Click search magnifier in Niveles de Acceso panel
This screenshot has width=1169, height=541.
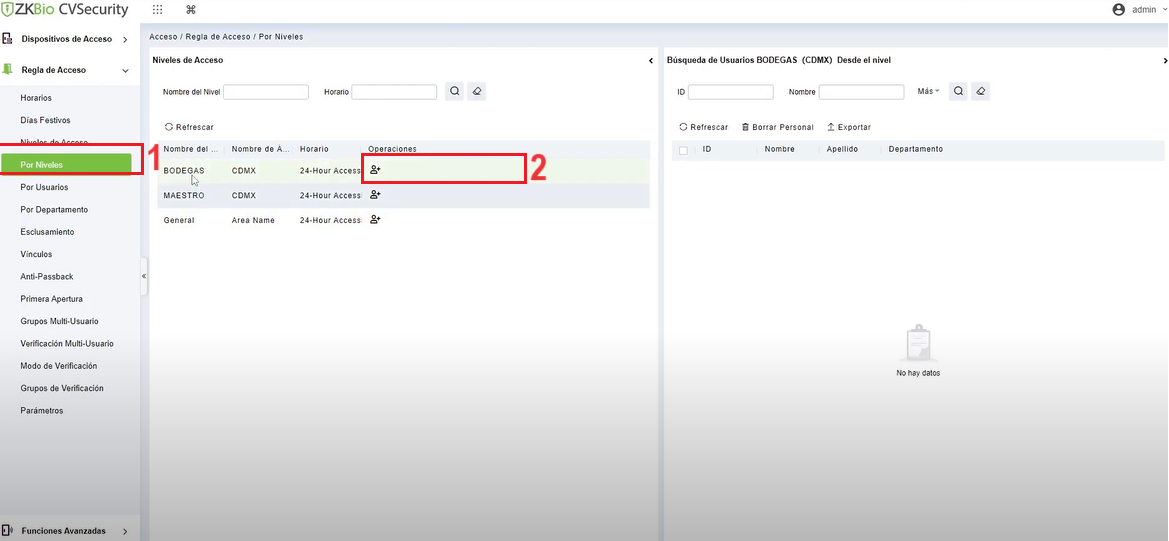point(455,91)
